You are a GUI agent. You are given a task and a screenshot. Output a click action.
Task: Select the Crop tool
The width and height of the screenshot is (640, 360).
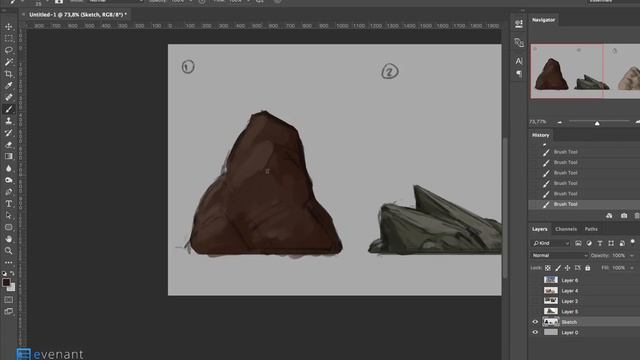tap(9, 74)
